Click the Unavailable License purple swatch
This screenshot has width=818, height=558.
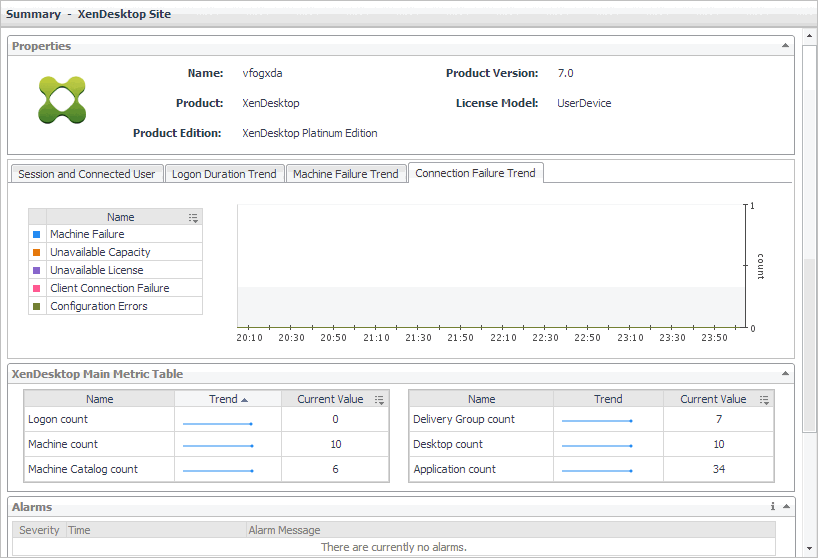tap(37, 271)
